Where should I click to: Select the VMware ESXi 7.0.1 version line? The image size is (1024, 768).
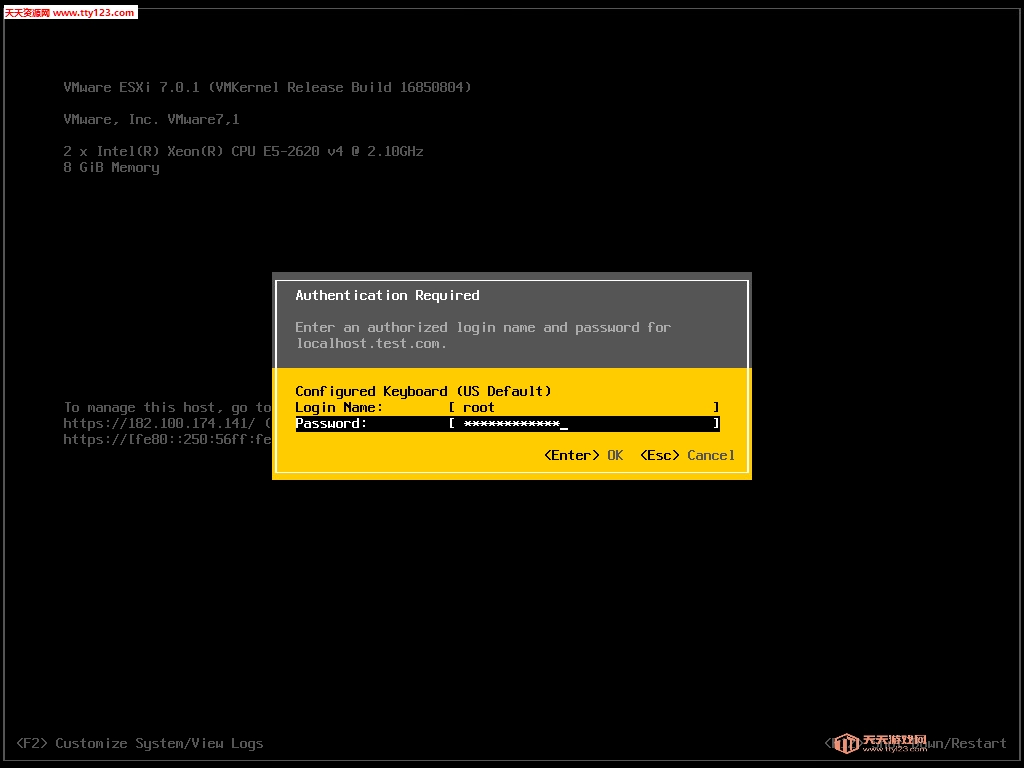(x=267, y=87)
